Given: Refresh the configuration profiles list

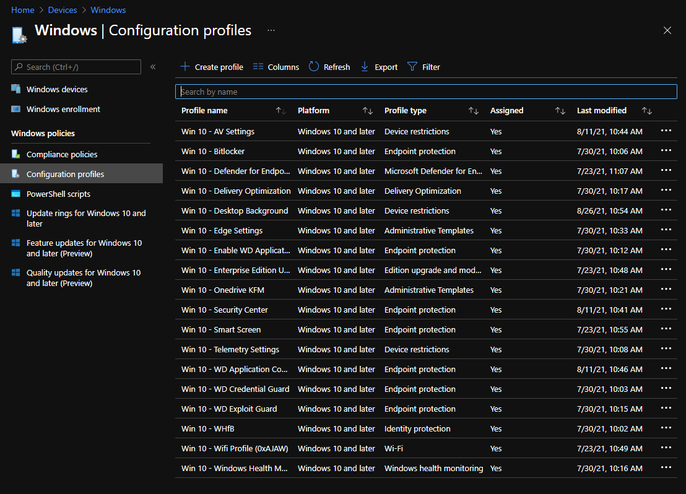Looking at the screenshot, I should point(329,67).
